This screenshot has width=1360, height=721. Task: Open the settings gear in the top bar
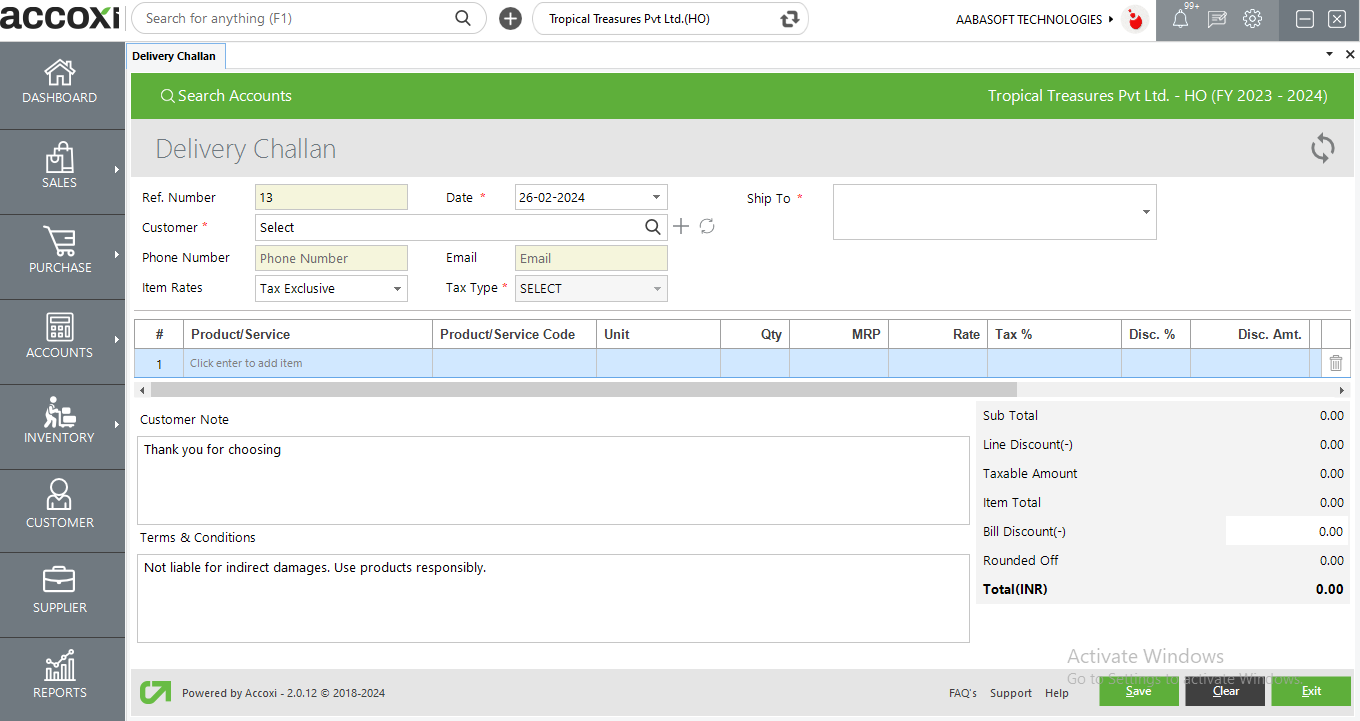coord(1252,19)
